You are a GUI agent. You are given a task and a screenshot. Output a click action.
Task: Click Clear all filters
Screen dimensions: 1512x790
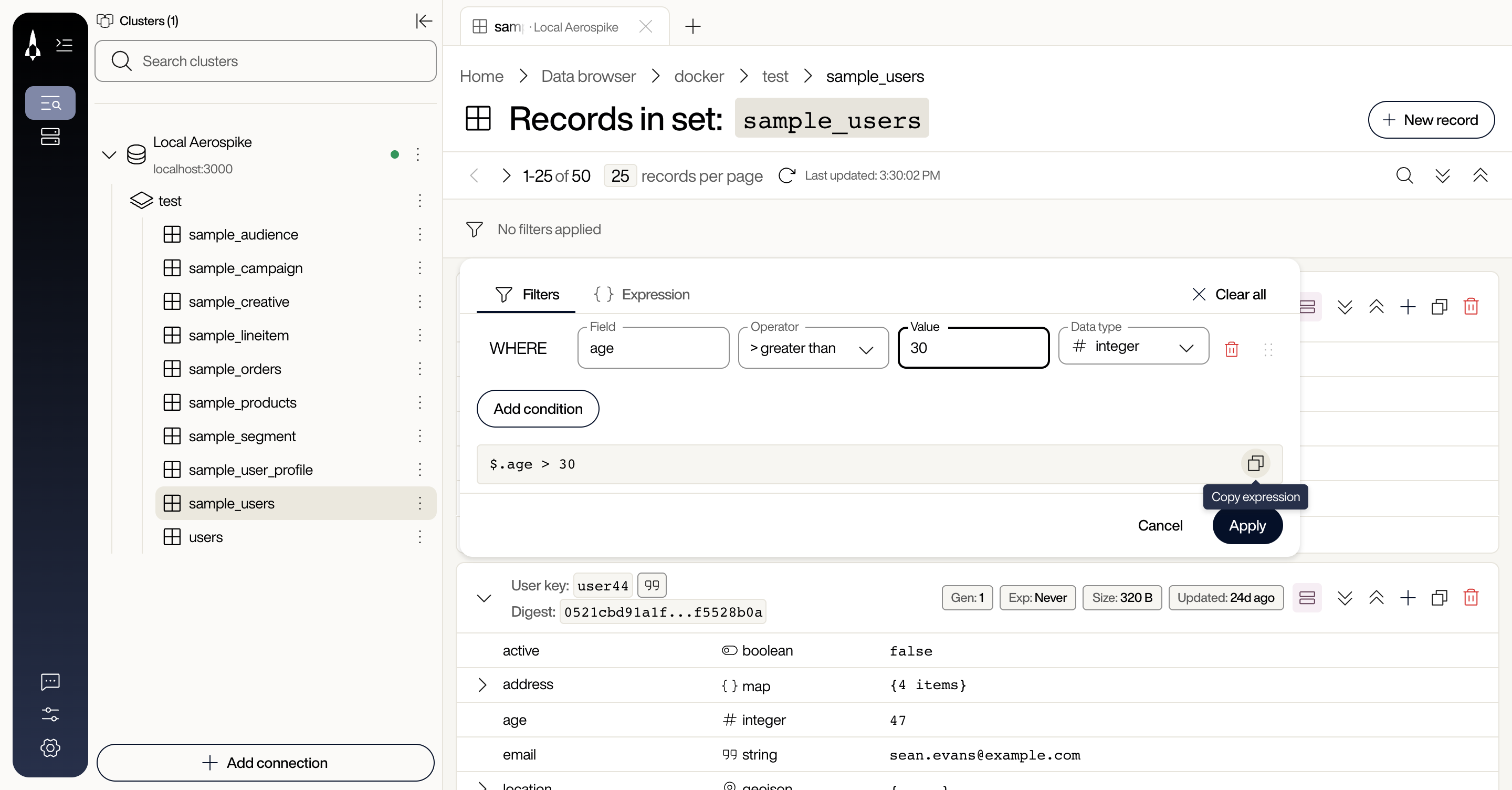[1228, 294]
